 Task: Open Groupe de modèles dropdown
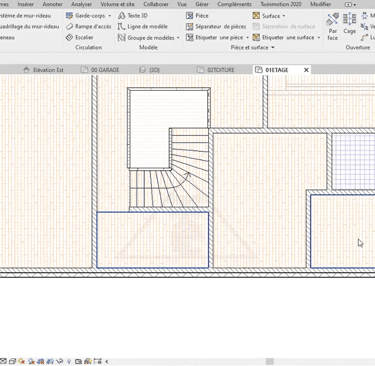[x=178, y=38]
